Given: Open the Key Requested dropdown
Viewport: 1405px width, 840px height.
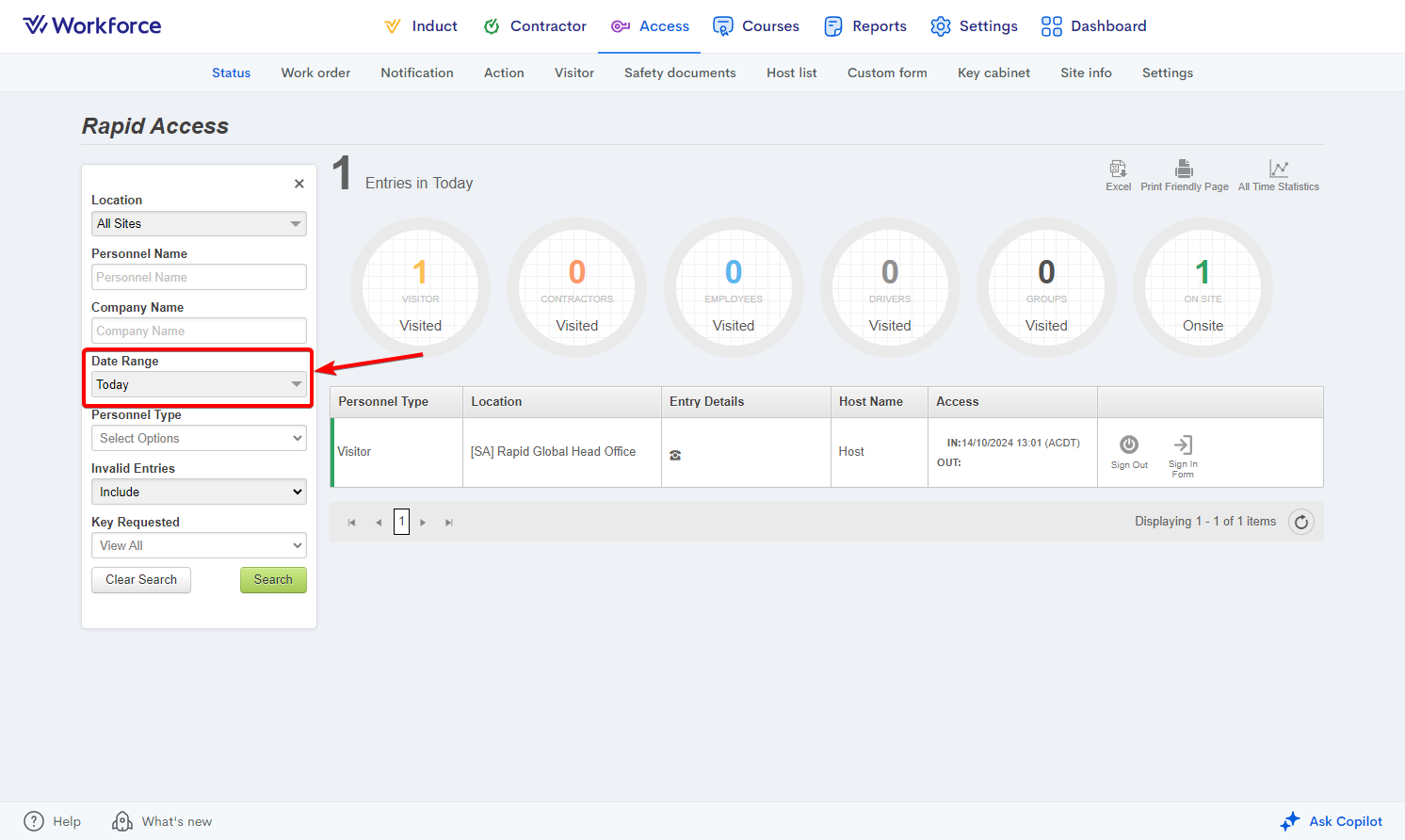Looking at the screenshot, I should click(199, 546).
